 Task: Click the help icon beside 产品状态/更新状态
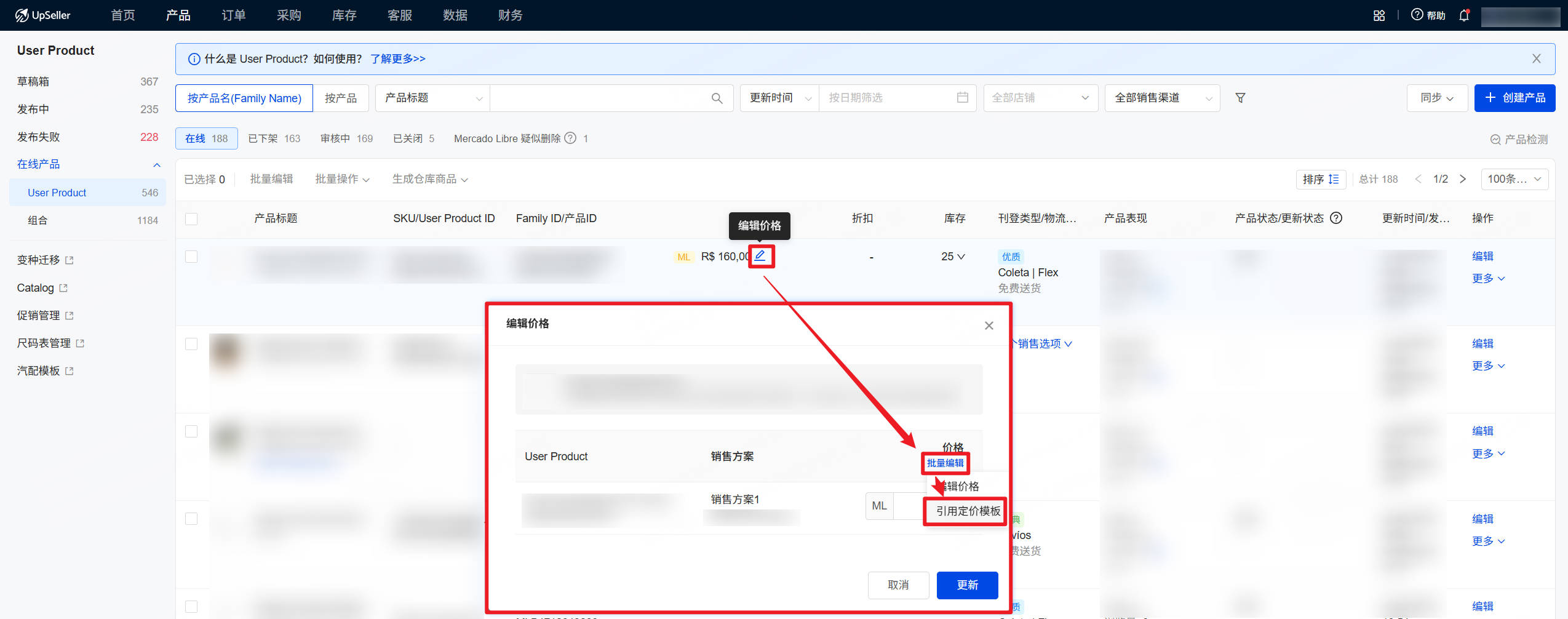pos(1336,218)
